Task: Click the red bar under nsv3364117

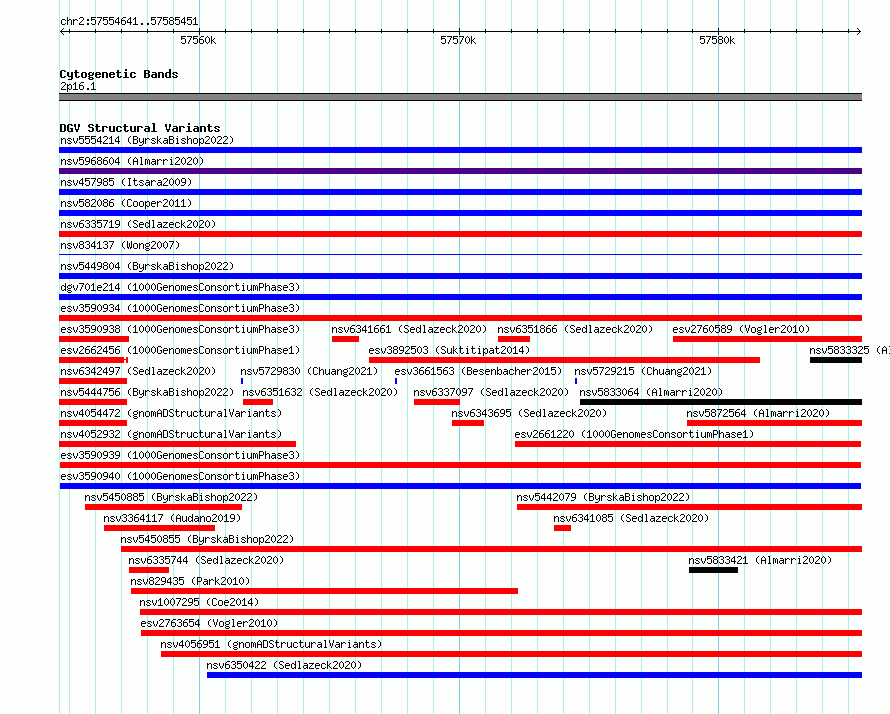Action: 159,528
